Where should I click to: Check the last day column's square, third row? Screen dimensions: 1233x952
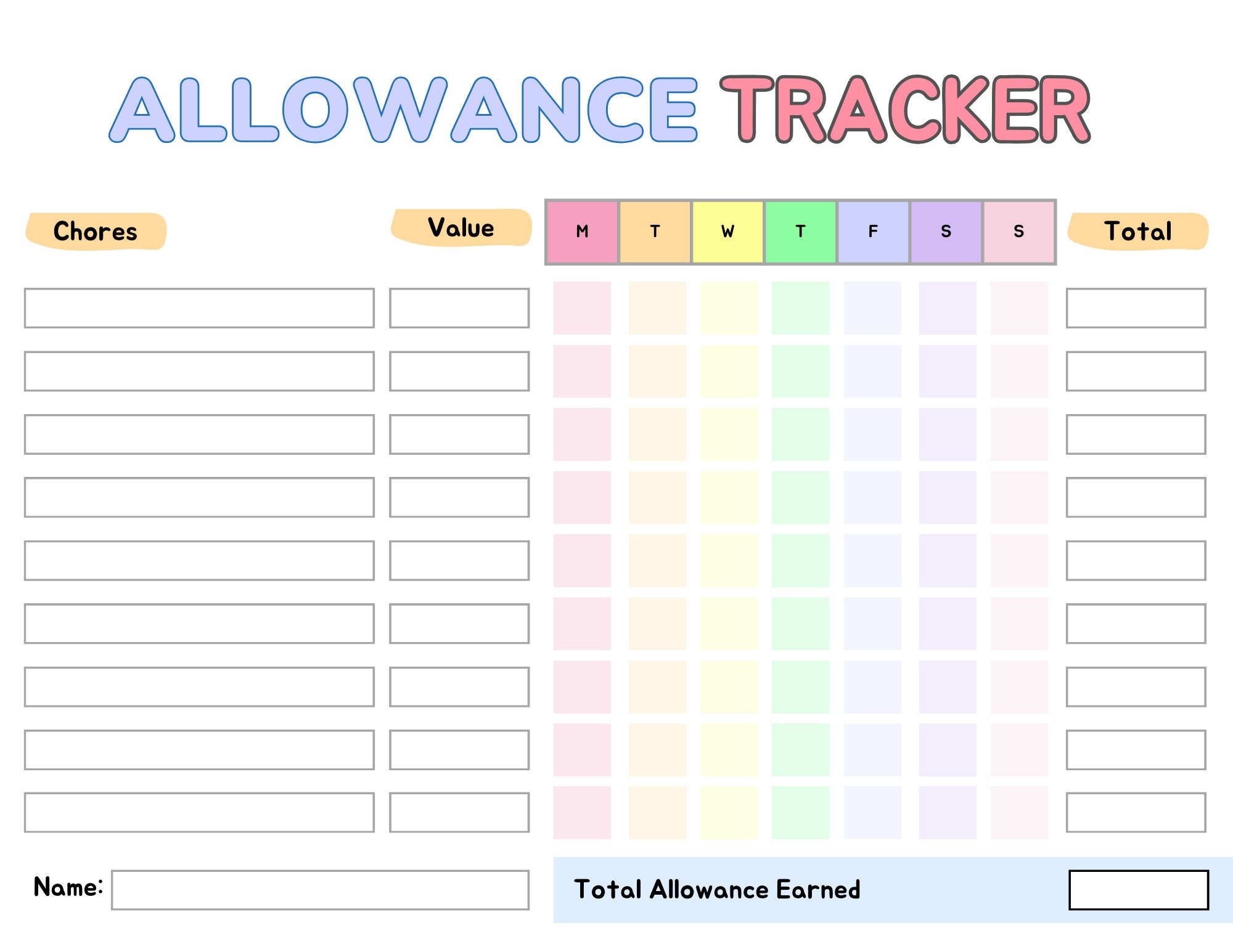(x=1019, y=434)
